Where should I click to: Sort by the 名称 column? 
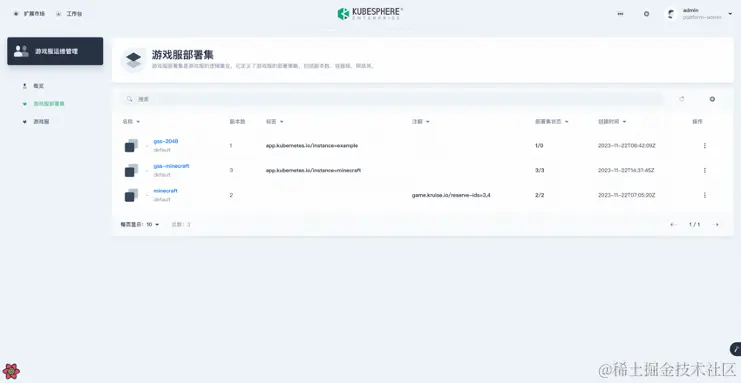[x=131, y=122]
